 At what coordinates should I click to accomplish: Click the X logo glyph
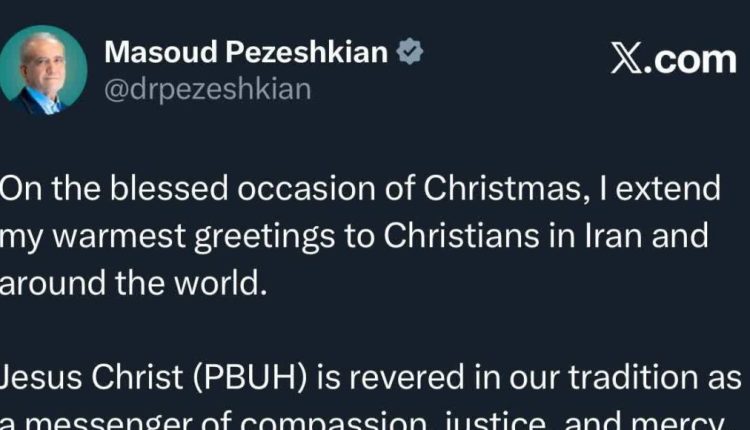click(x=628, y=60)
